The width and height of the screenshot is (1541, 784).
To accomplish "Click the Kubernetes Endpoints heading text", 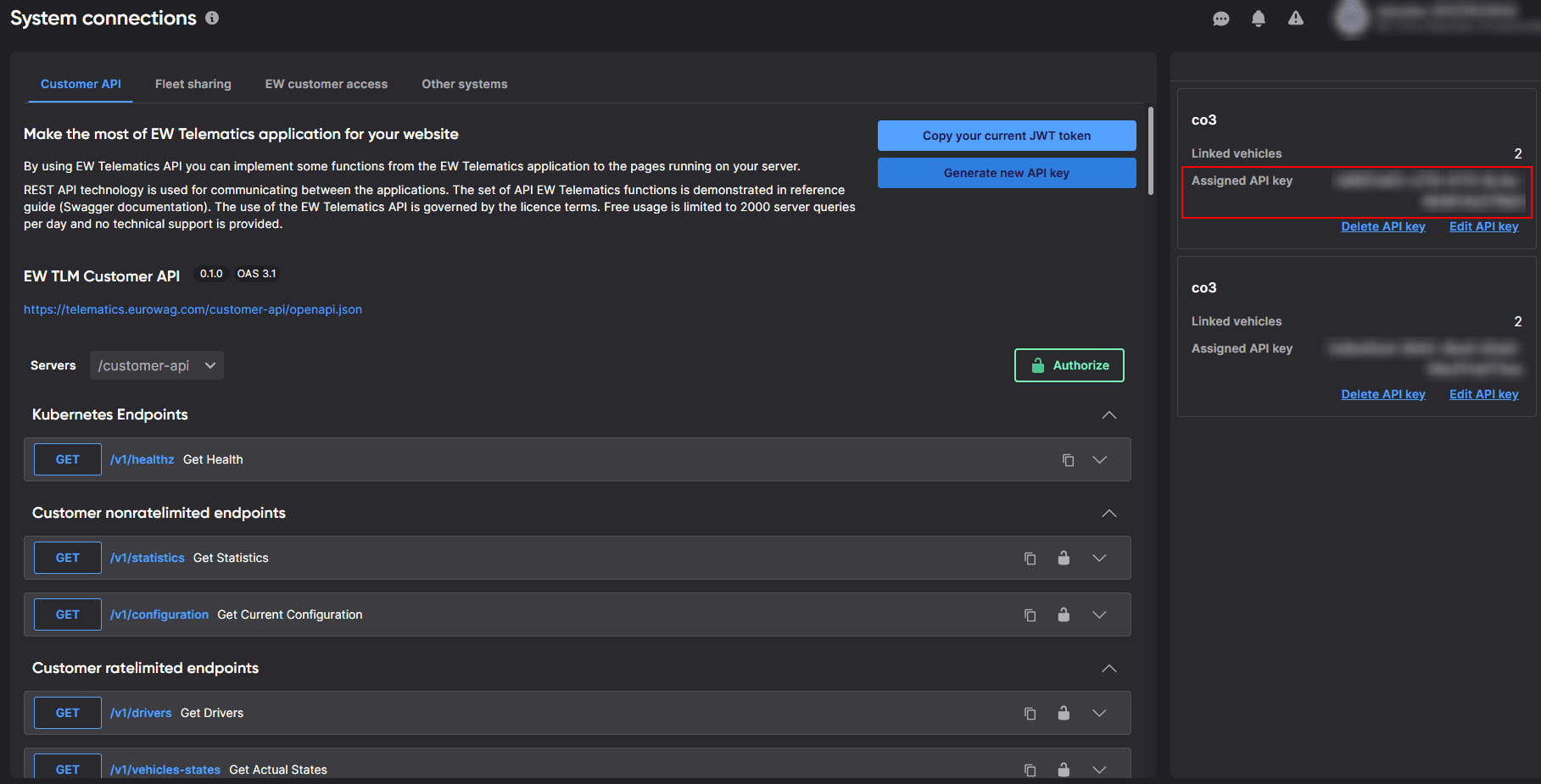I will click(110, 414).
